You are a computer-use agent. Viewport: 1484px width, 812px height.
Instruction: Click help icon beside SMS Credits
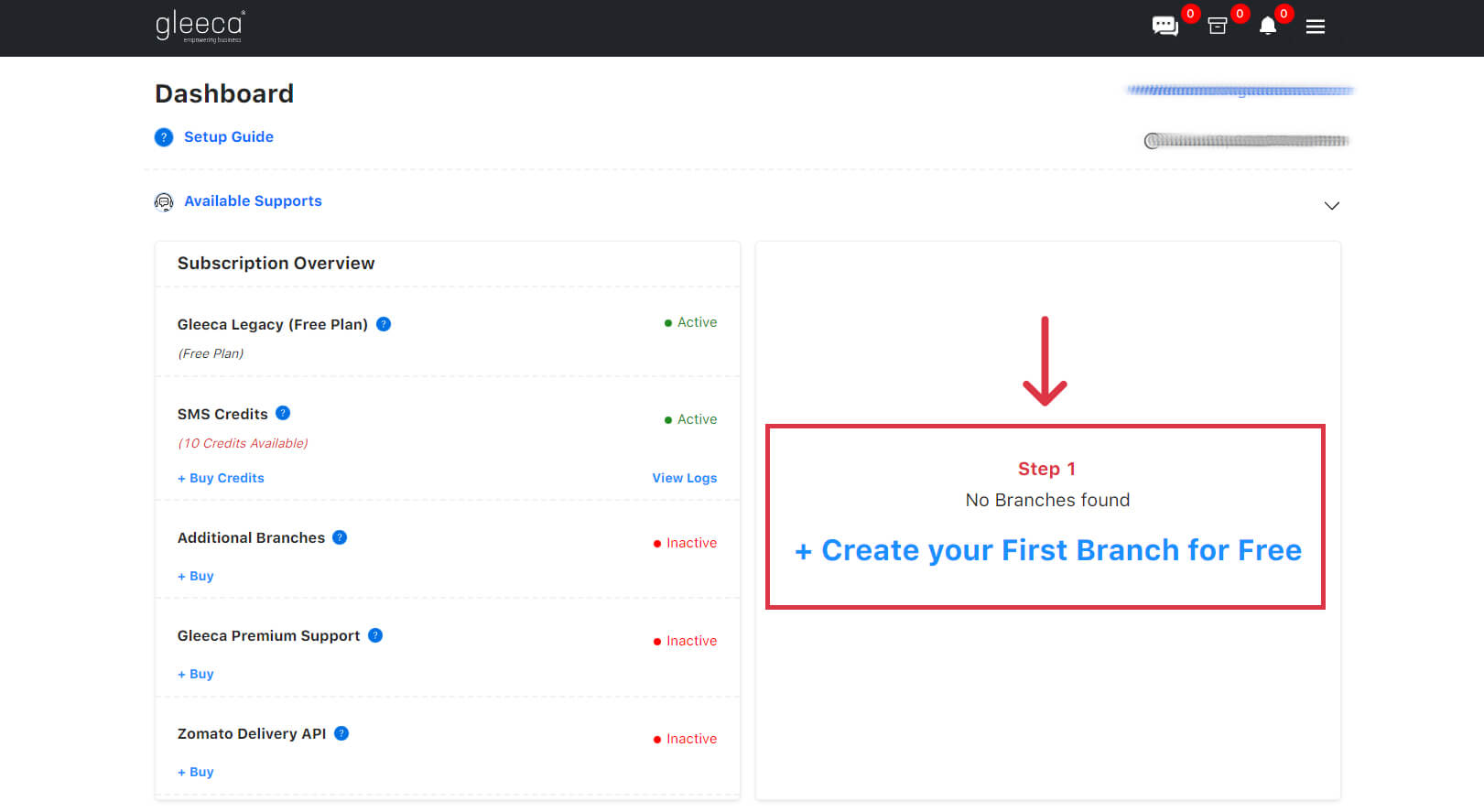pyautogui.click(x=283, y=413)
